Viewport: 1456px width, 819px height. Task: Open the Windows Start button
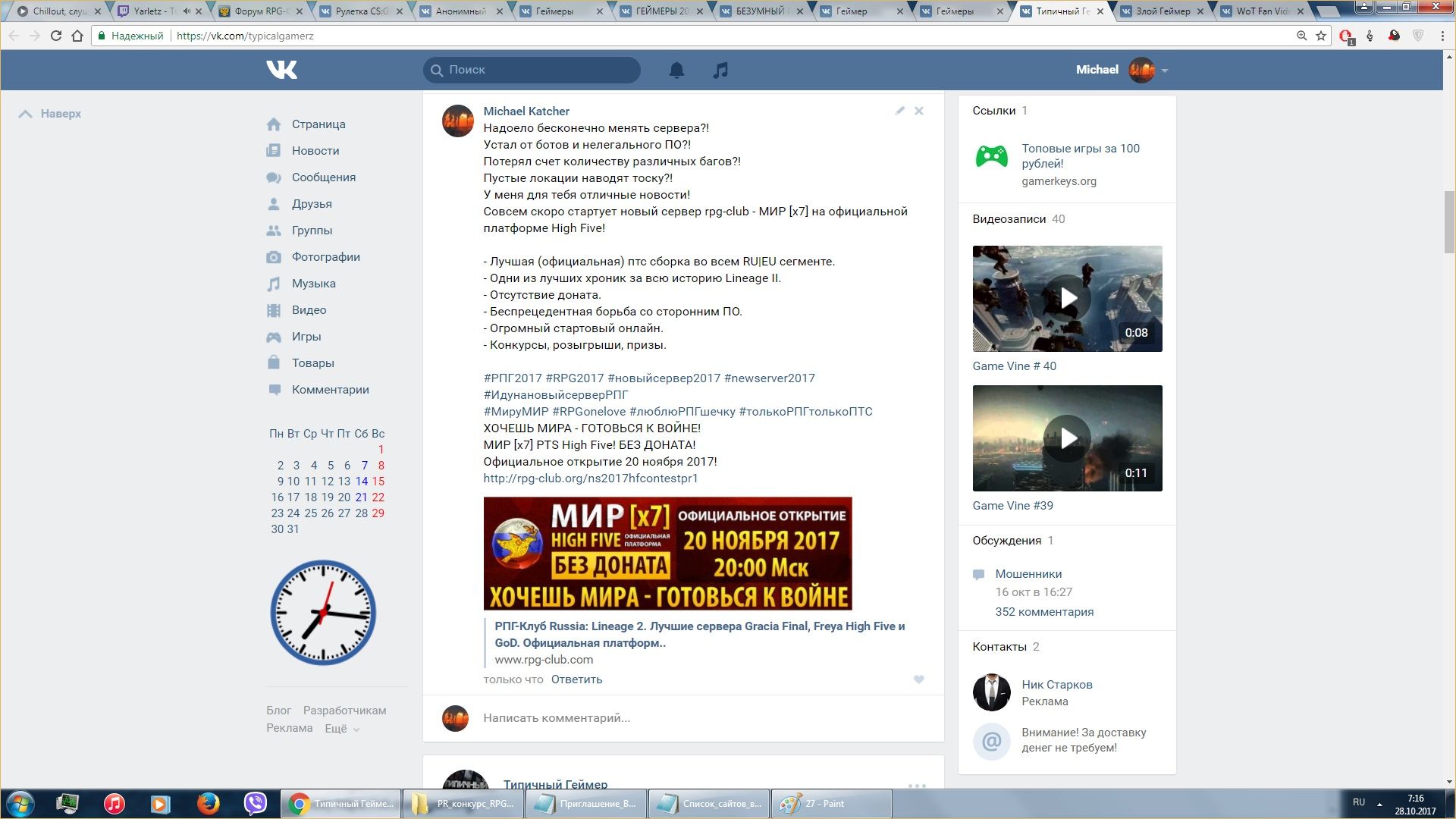(x=20, y=804)
